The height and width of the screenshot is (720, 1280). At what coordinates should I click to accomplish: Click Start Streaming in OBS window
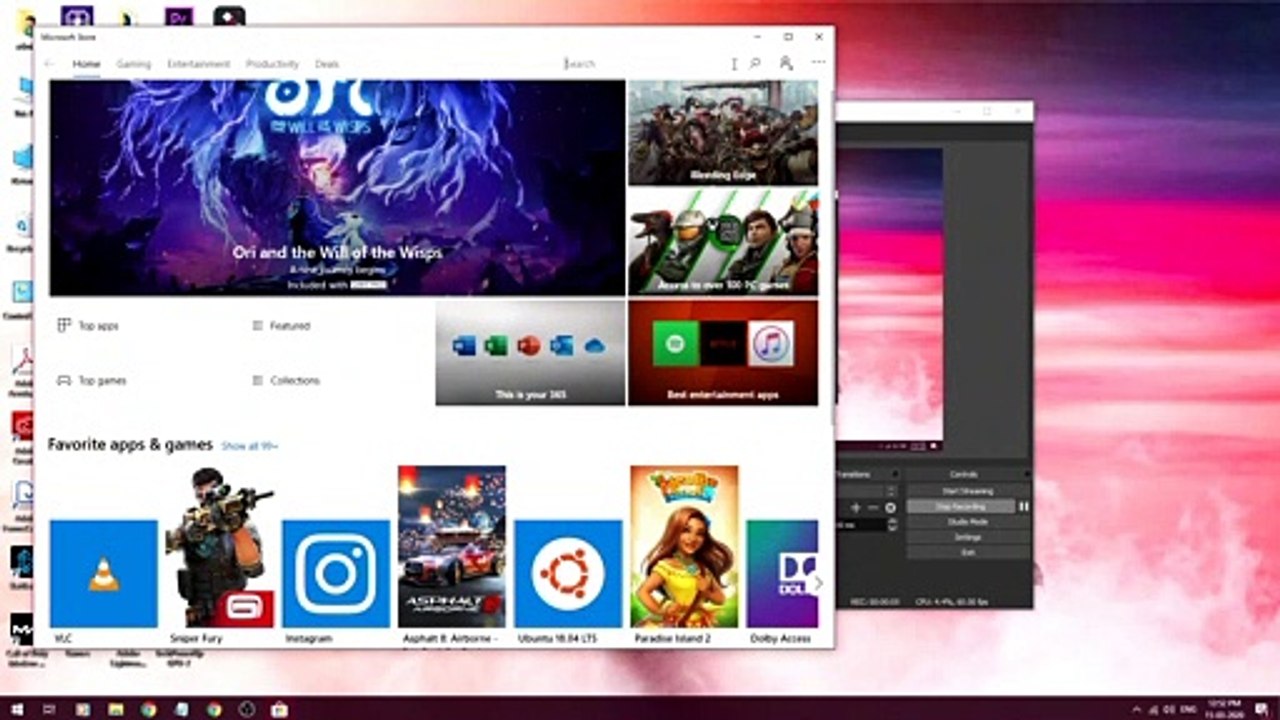[967, 491]
